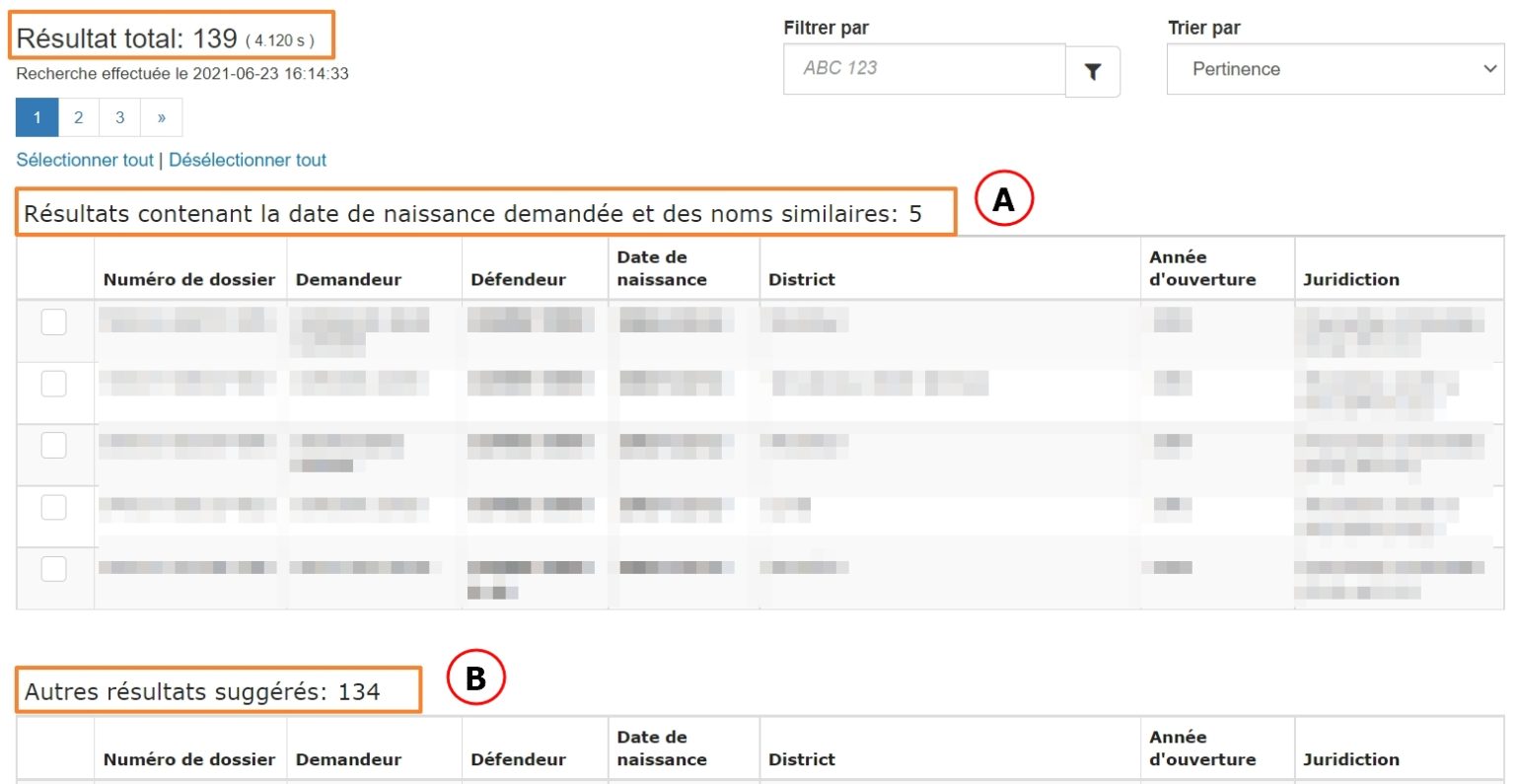Expand the Trier par dropdown chevron
This screenshot has width=1515, height=784.
pos(1492,69)
